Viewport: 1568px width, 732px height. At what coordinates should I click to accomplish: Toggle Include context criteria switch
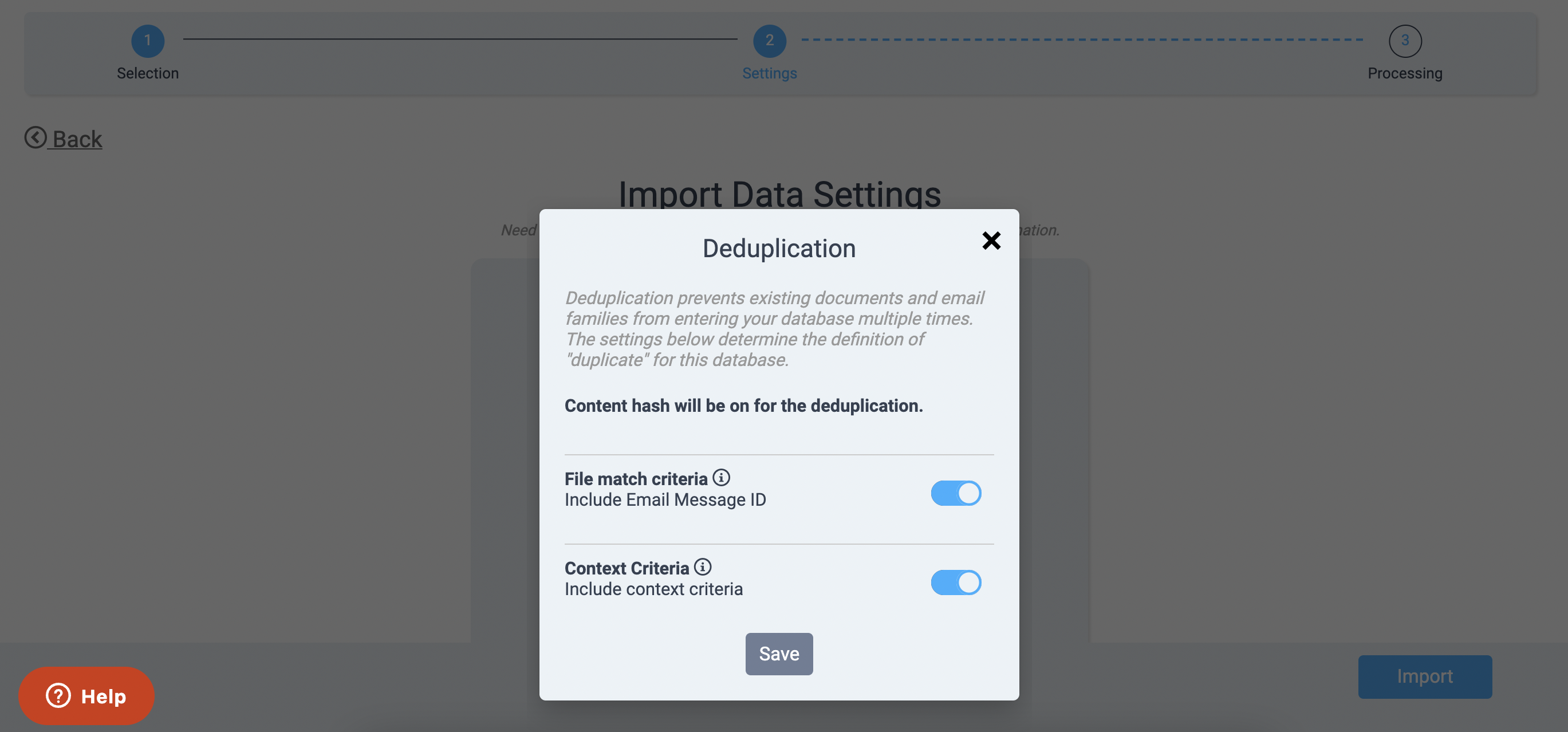pyautogui.click(x=956, y=582)
